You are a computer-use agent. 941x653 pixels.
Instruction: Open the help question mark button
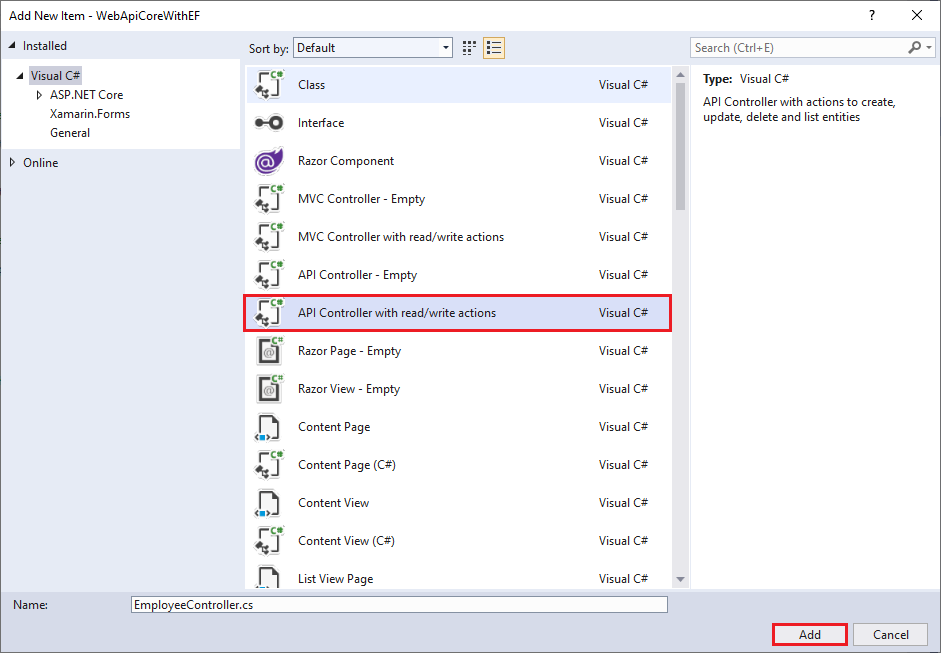point(872,16)
